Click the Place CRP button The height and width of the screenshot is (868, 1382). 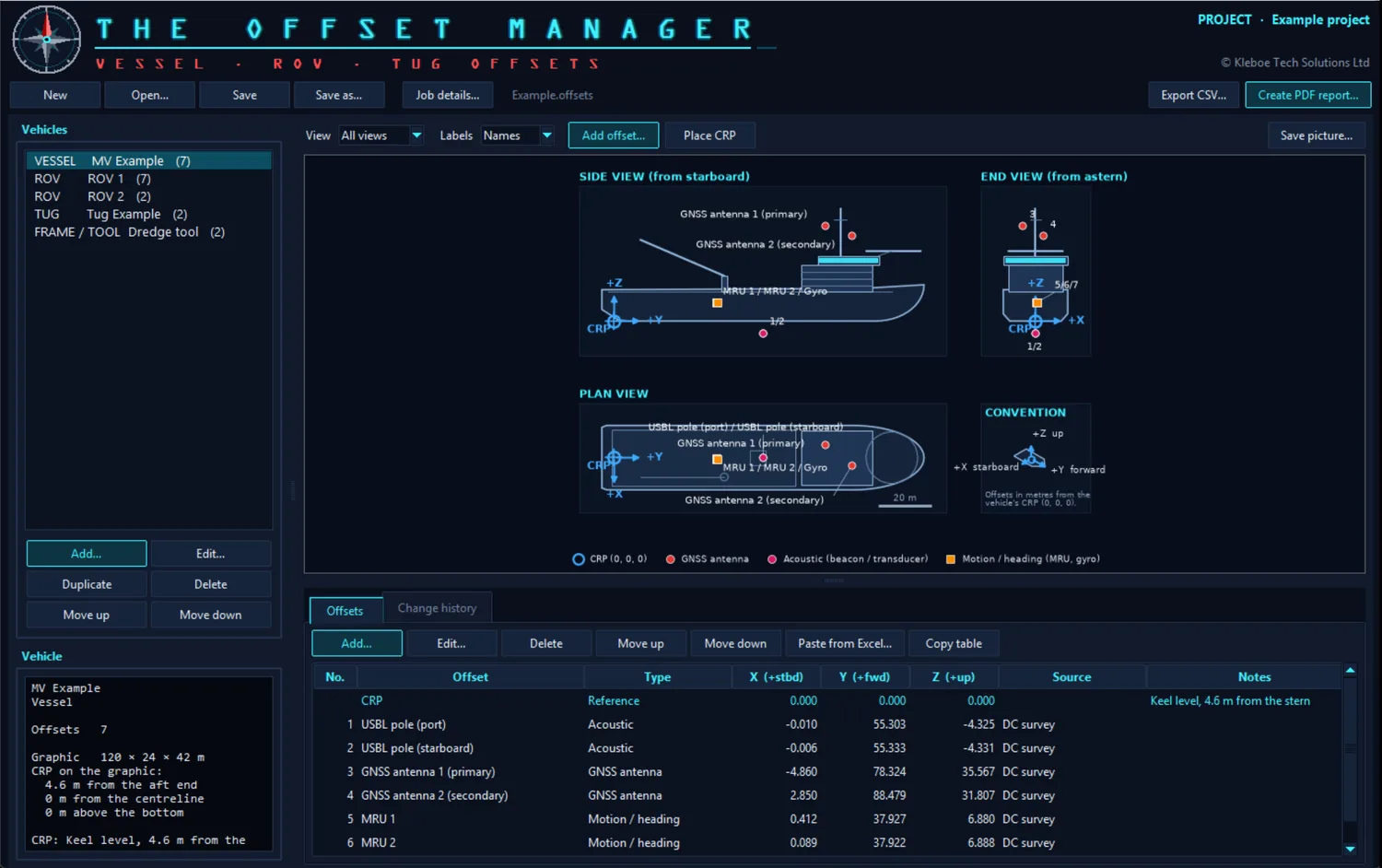709,135
